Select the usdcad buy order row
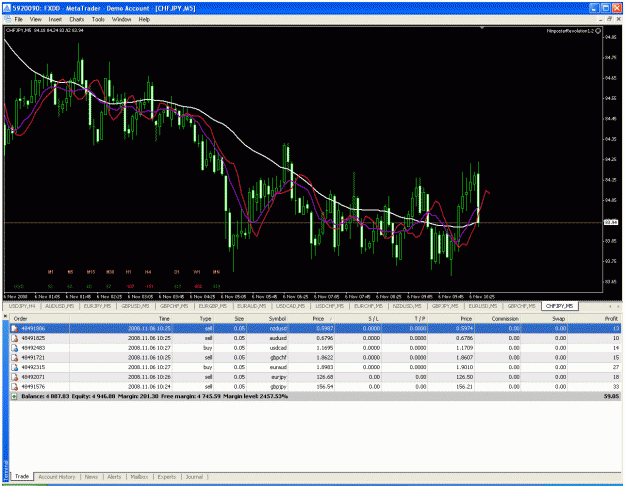 pyautogui.click(x=316, y=348)
